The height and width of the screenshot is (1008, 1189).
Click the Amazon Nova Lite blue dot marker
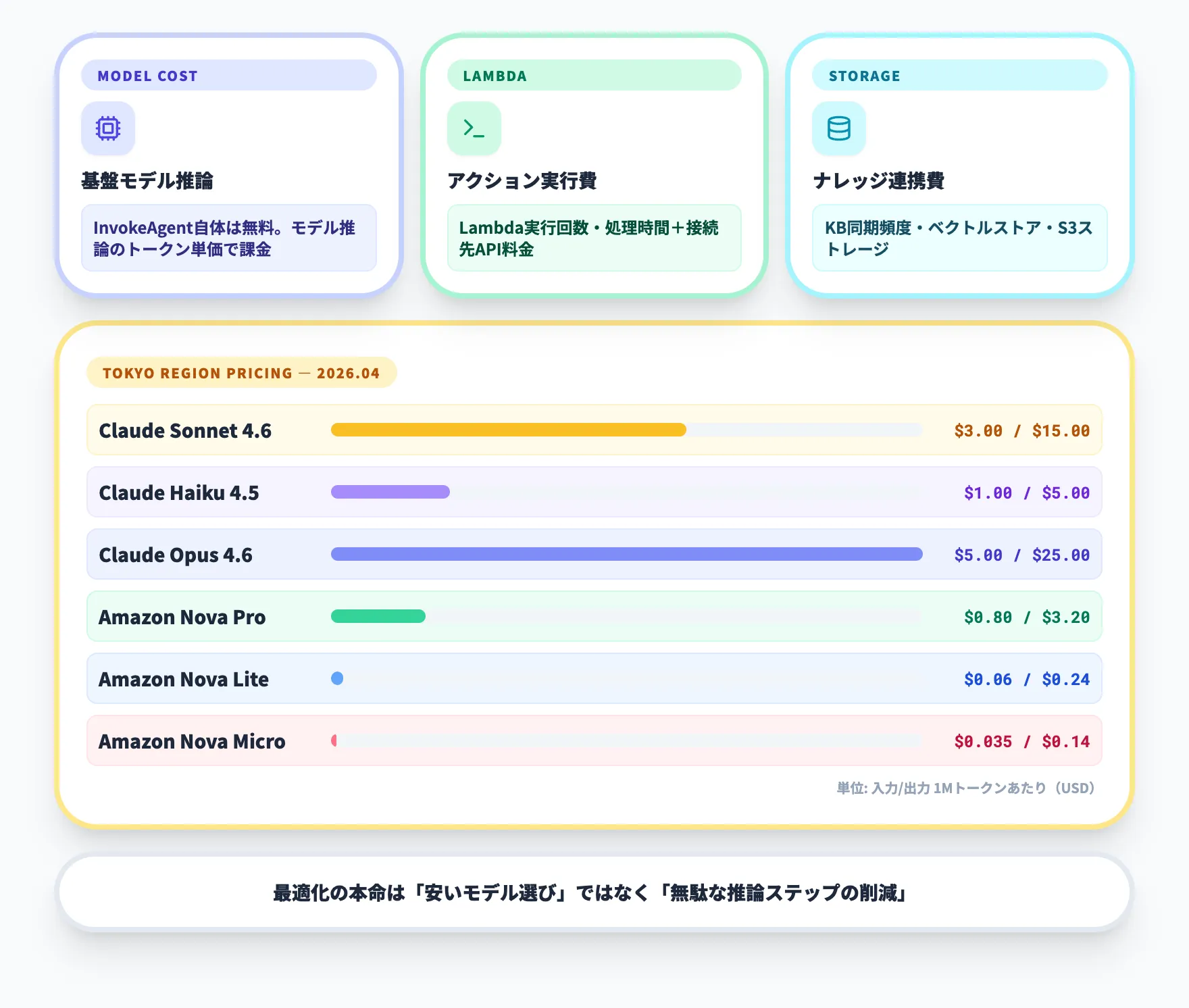click(338, 679)
